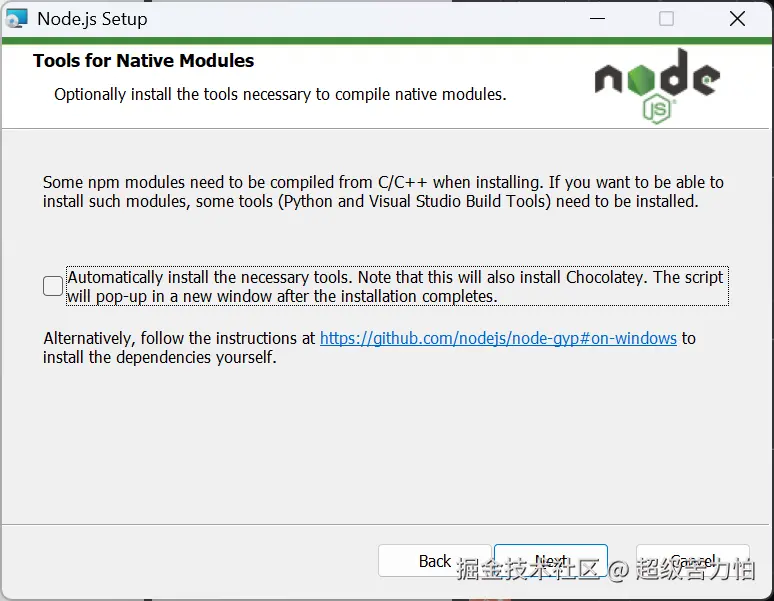This screenshot has height=601, width=774.
Task: Open the node-gyp on-windows GitHub link
Action: 498,338
